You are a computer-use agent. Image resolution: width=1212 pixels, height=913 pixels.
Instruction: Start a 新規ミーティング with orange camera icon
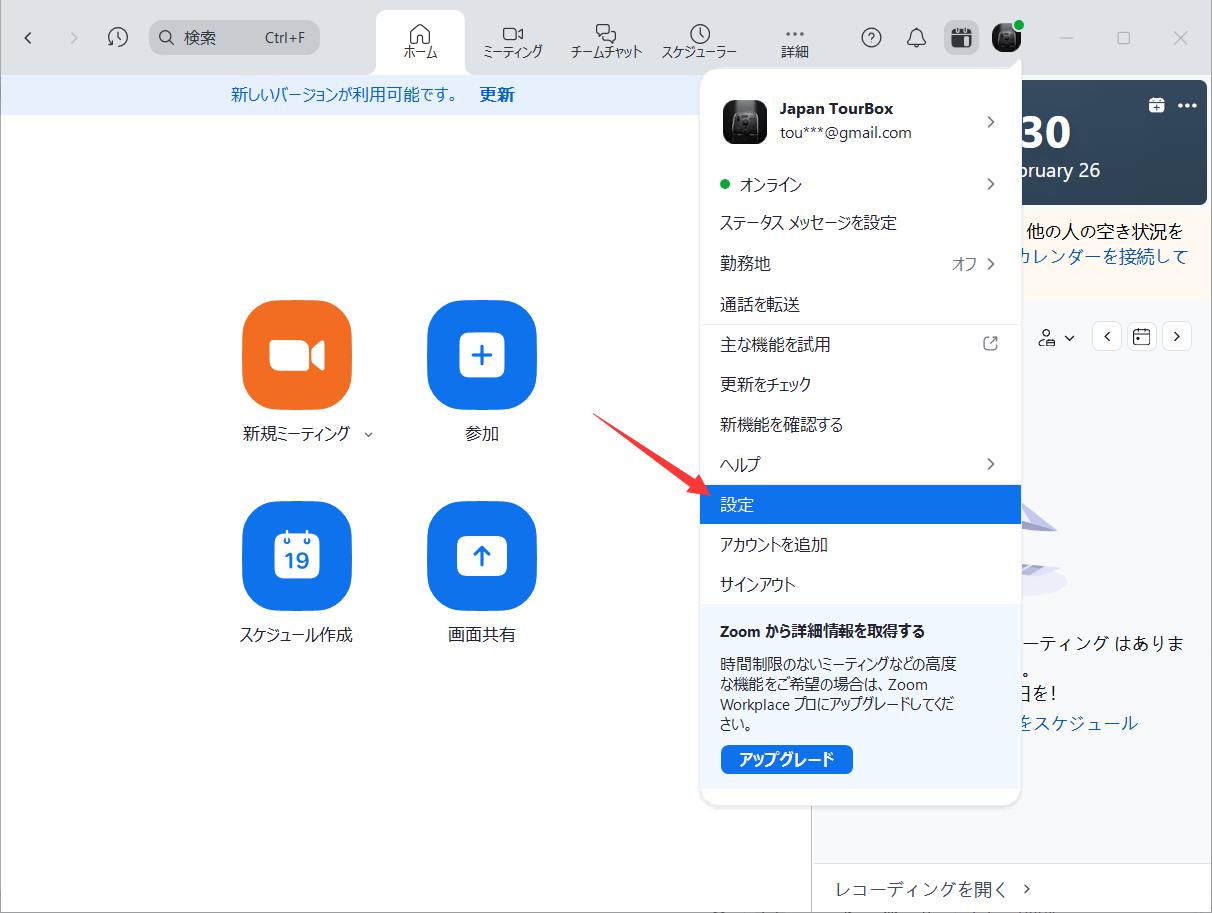[297, 355]
